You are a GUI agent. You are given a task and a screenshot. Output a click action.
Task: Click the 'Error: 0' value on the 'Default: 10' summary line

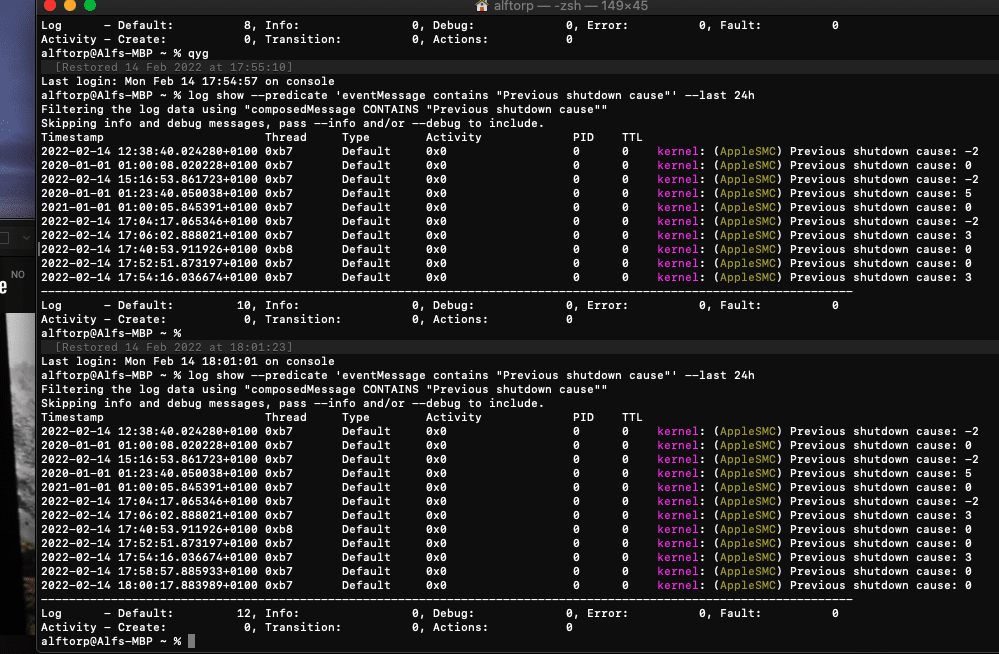click(x=646, y=305)
